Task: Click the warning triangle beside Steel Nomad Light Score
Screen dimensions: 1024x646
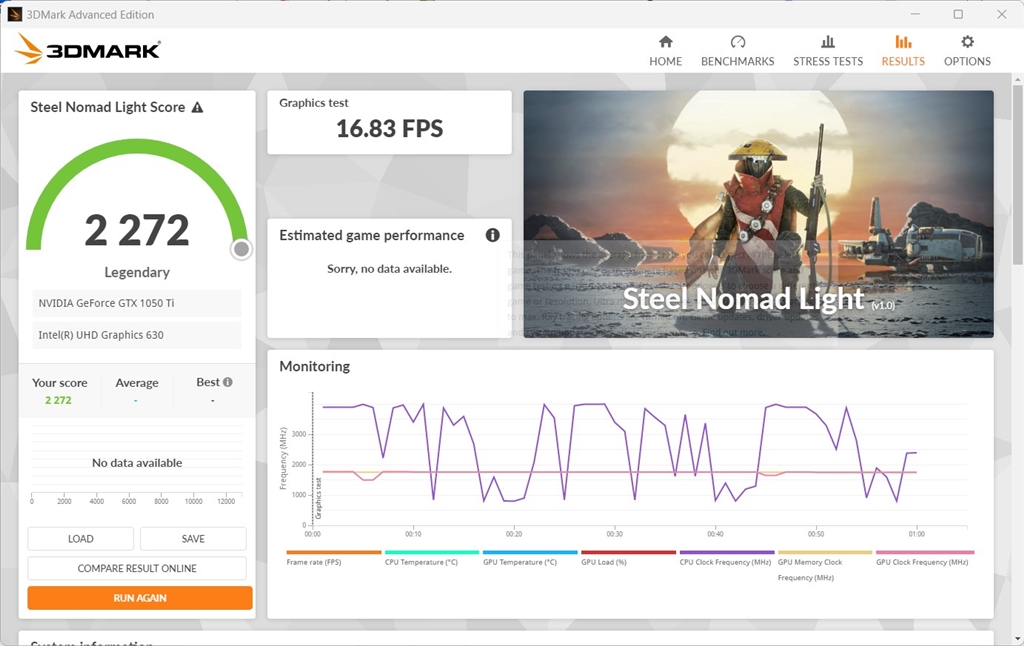Action: pos(197,107)
